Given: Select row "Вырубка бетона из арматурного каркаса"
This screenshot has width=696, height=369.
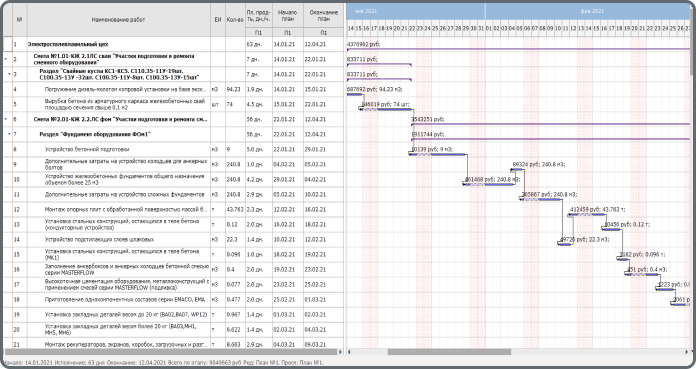Looking at the screenshot, I should 173,104.
